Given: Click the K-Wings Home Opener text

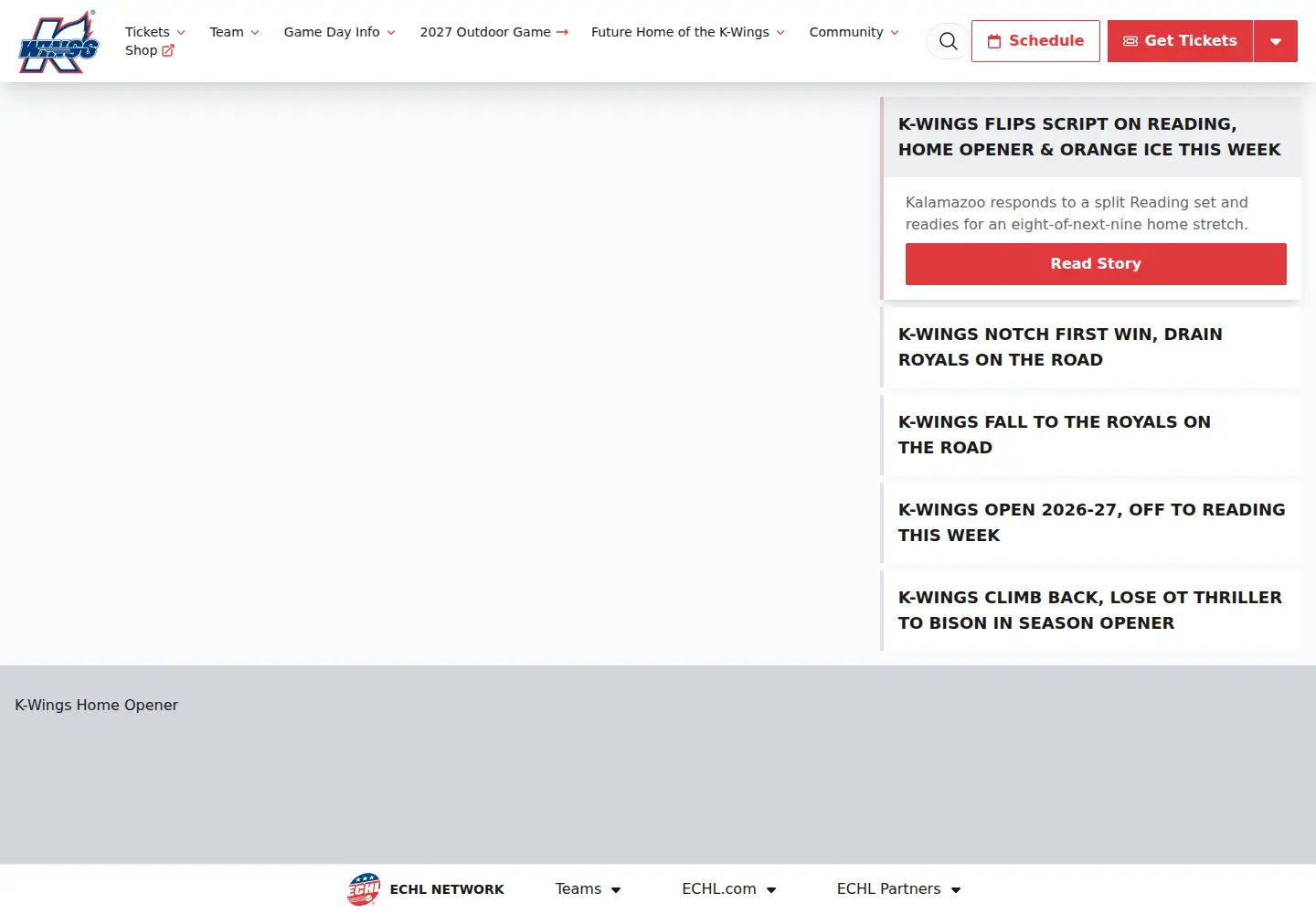Looking at the screenshot, I should click(96, 706).
